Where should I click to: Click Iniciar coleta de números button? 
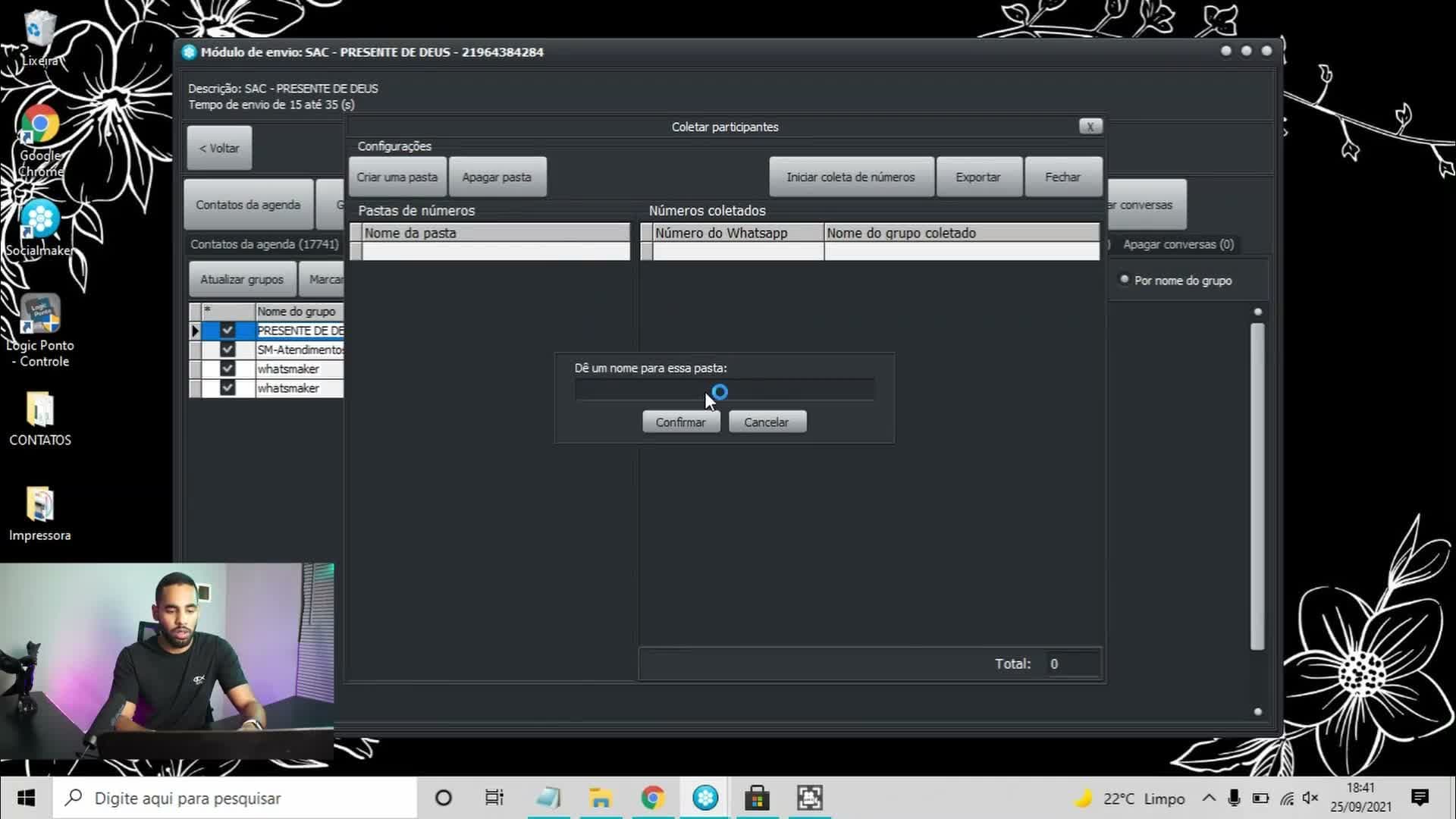coord(850,177)
